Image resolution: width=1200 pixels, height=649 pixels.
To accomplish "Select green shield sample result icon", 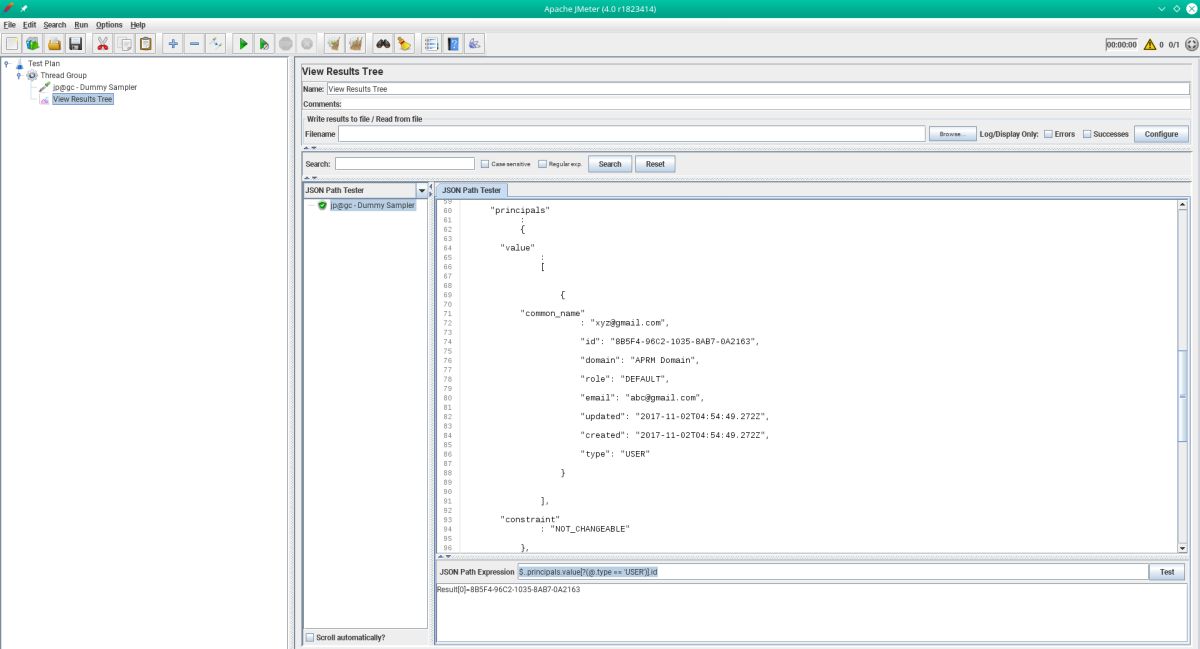I will 322,205.
